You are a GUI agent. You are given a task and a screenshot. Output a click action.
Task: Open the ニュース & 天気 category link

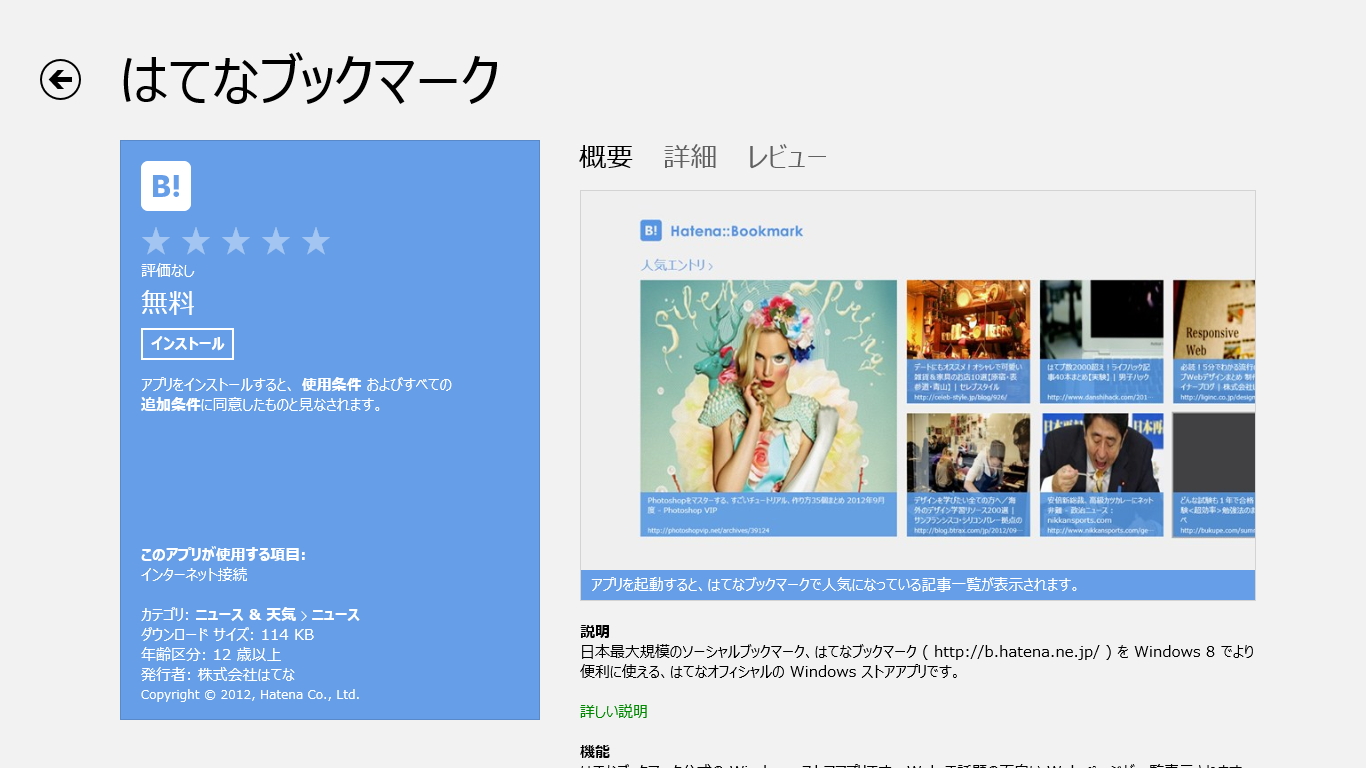tap(245, 615)
